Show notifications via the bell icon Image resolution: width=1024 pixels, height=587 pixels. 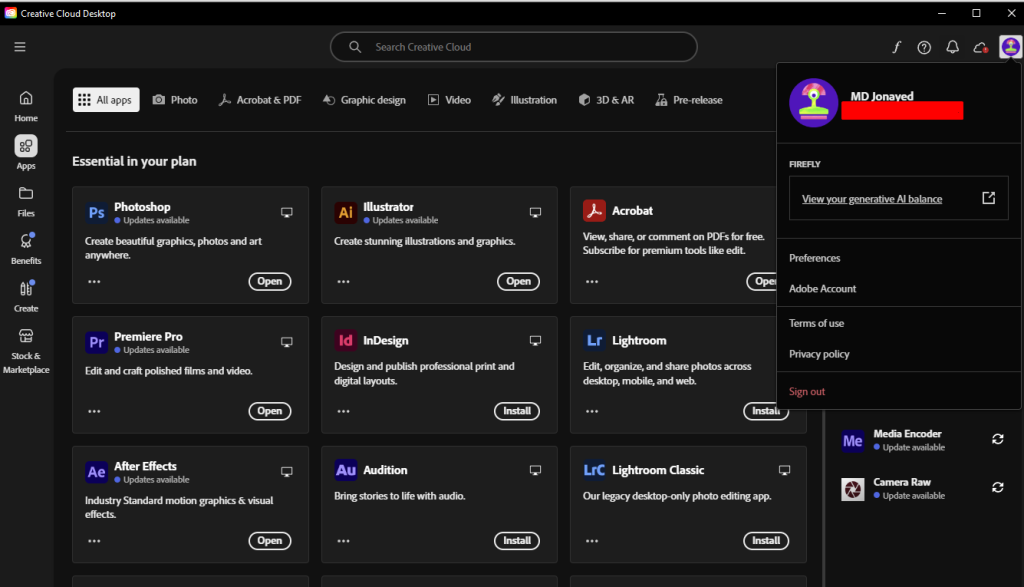952,47
